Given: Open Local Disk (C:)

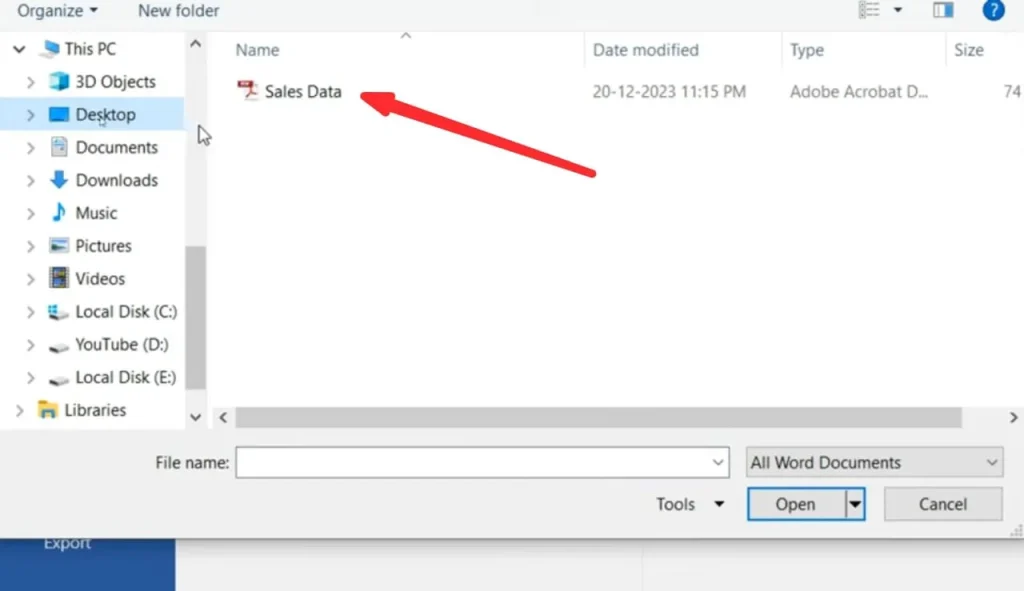Looking at the screenshot, I should pos(126,311).
